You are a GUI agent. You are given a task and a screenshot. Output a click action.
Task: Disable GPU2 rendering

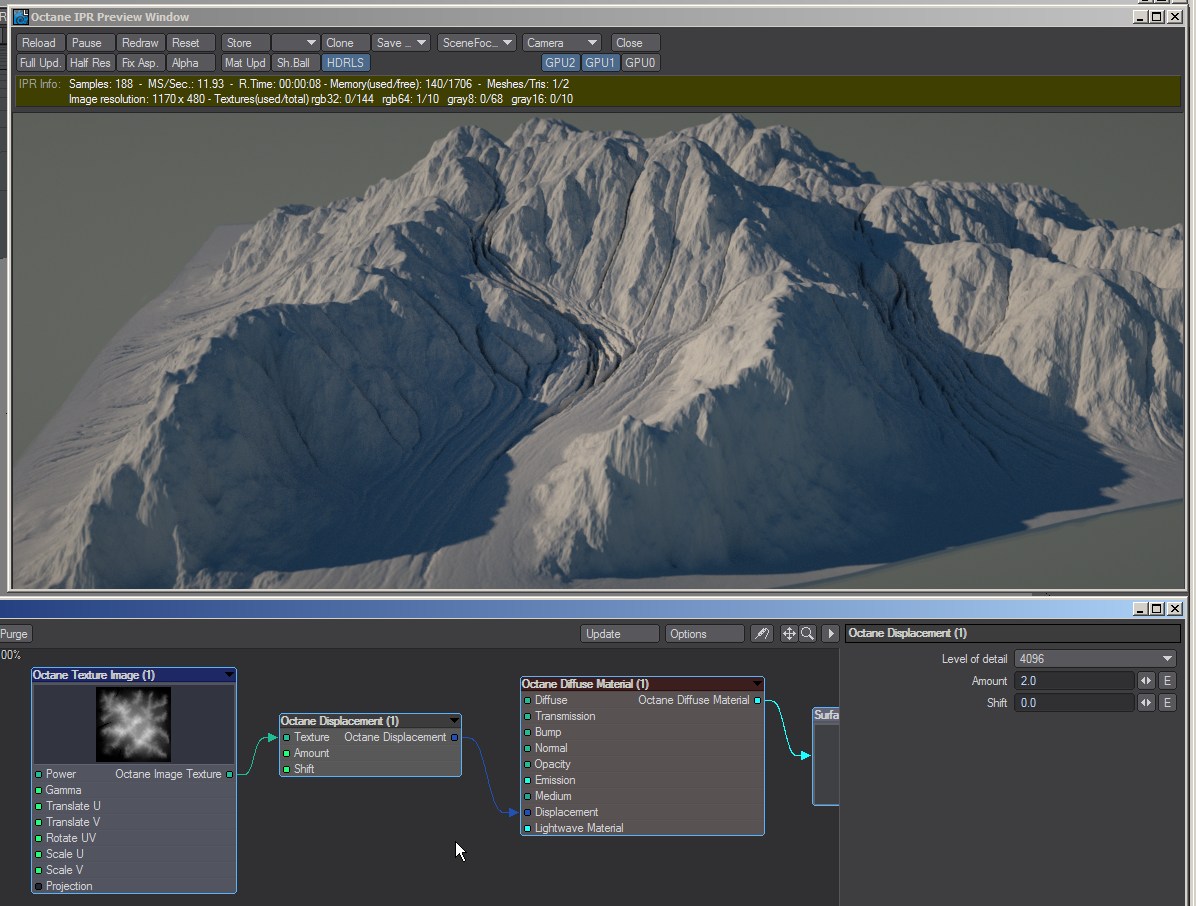tap(560, 63)
